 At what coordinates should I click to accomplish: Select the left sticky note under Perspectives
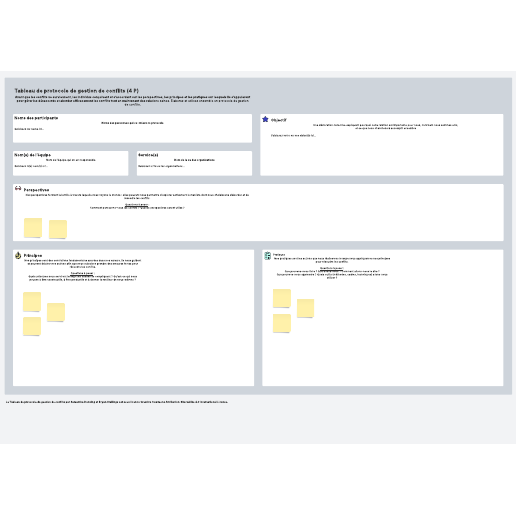click(x=33, y=228)
